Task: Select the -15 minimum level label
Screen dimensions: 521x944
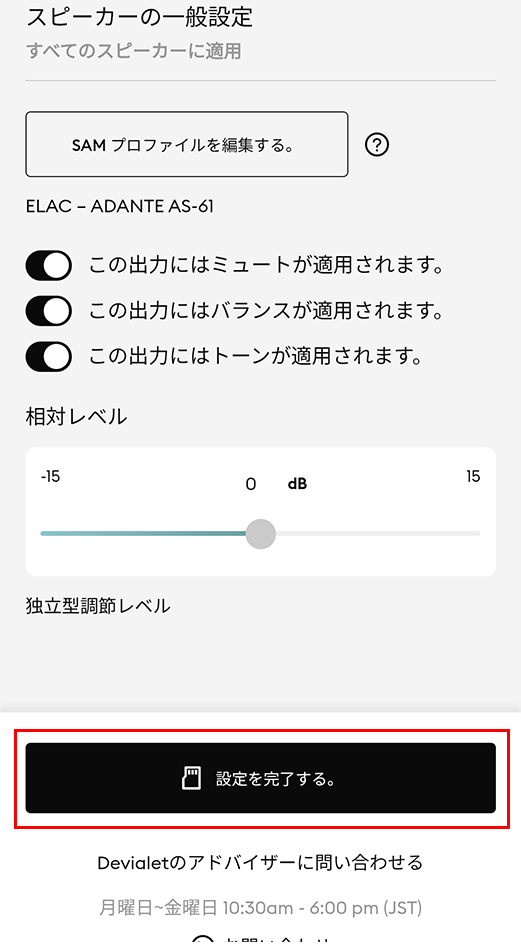Action: click(50, 477)
